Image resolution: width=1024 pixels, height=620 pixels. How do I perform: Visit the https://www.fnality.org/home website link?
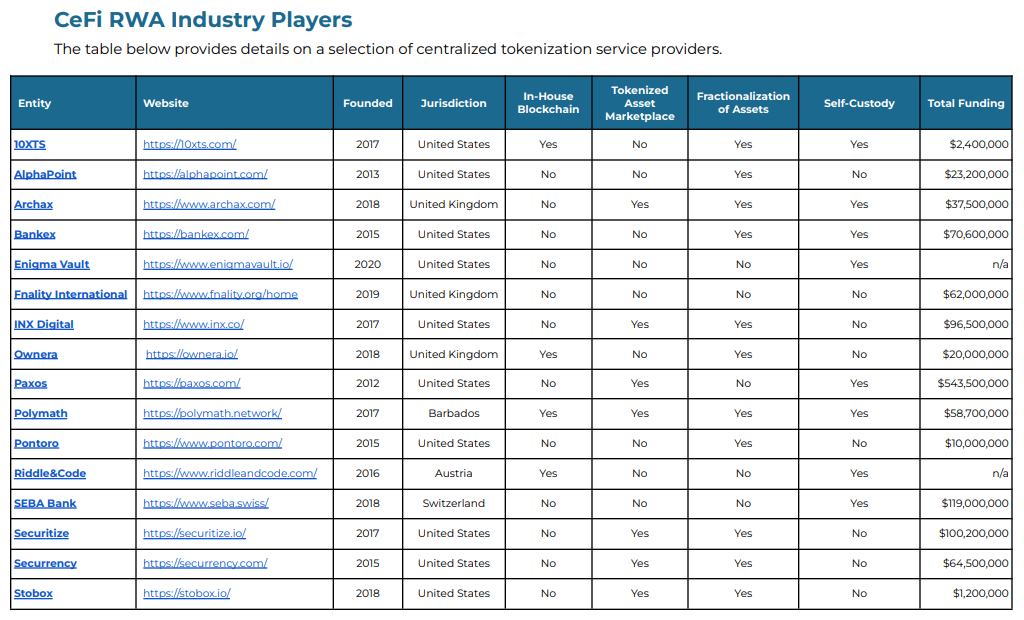(x=220, y=295)
